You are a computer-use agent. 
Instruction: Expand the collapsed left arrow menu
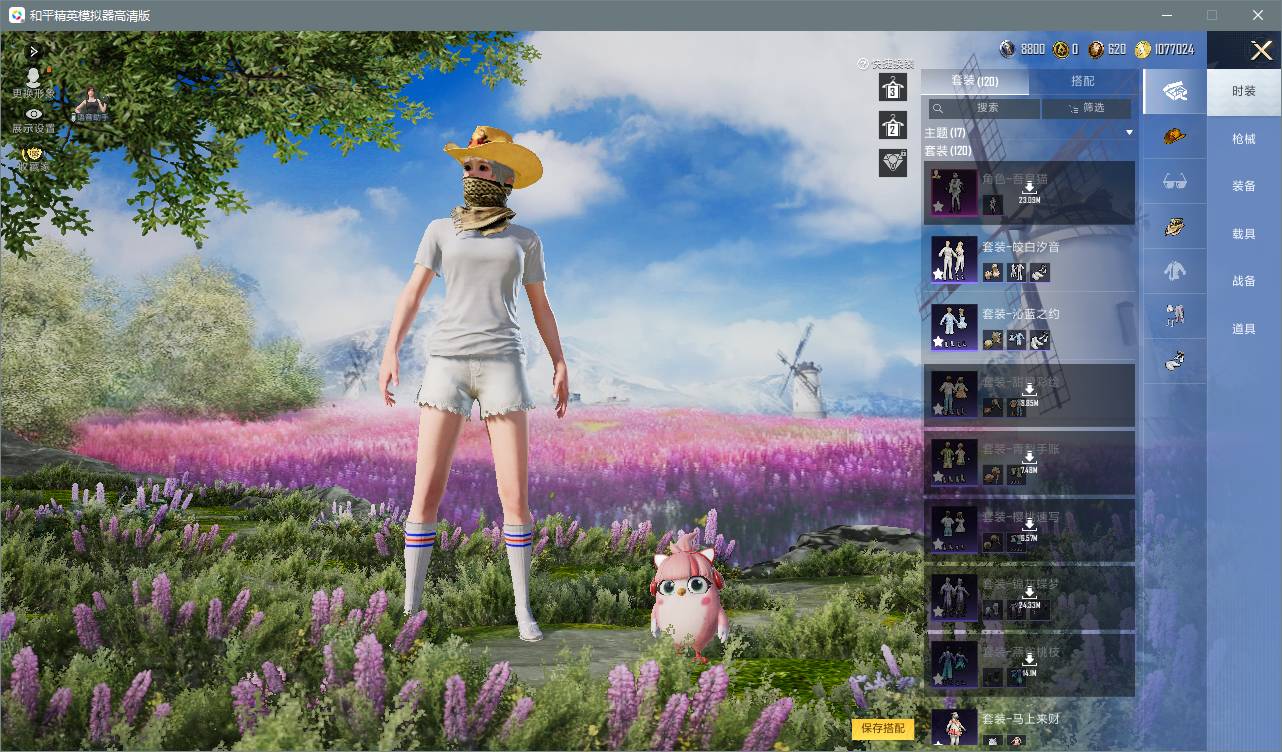point(34,51)
